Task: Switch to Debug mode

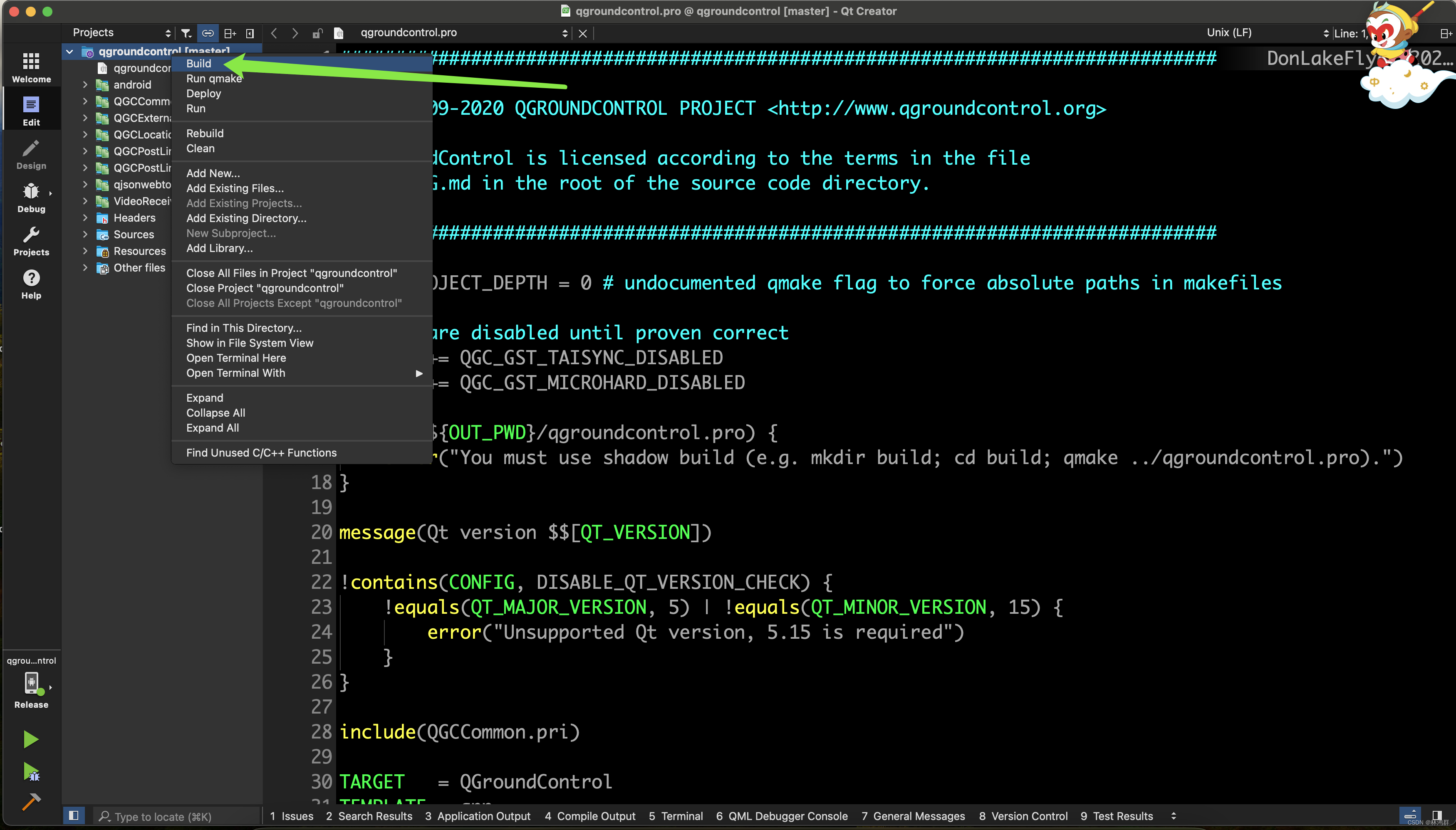Action: coord(31,197)
